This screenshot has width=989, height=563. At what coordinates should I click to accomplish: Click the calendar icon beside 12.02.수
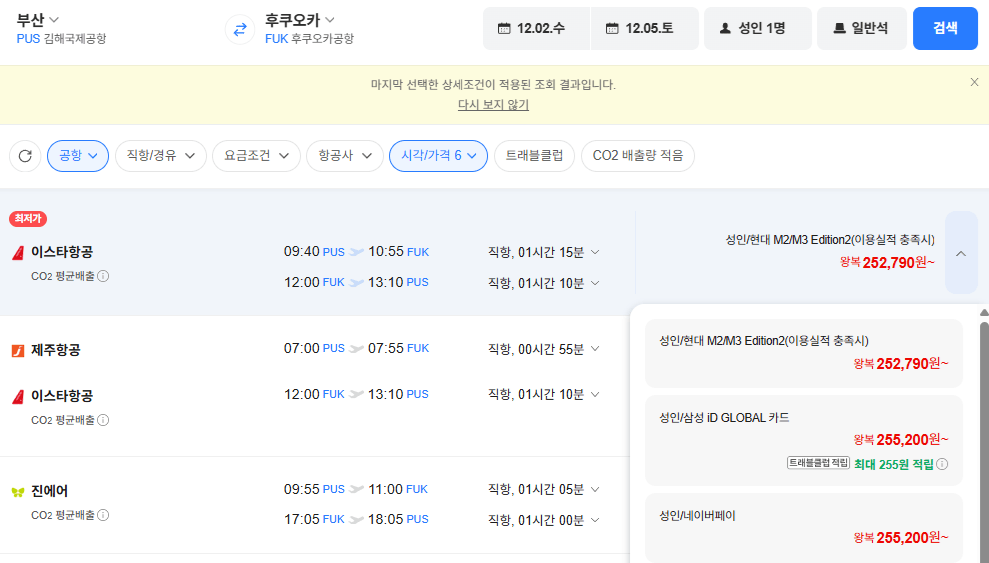tap(504, 28)
